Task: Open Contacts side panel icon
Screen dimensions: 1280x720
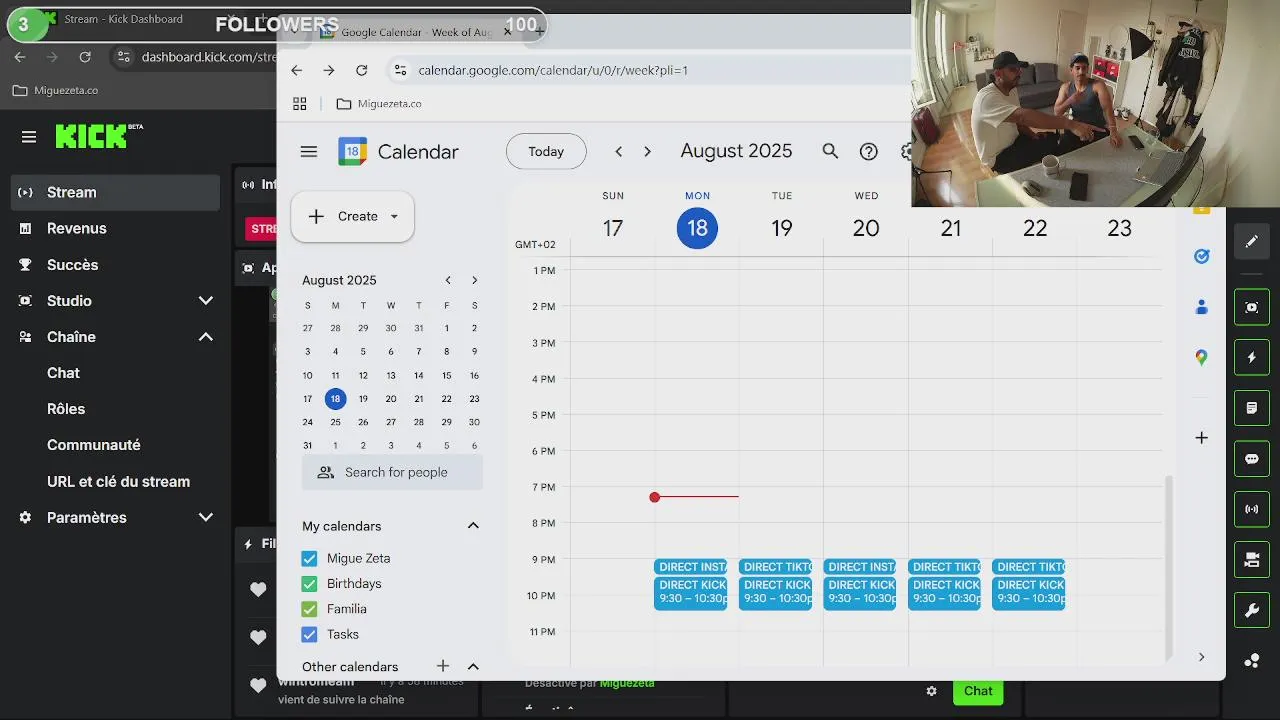Action: (1201, 307)
